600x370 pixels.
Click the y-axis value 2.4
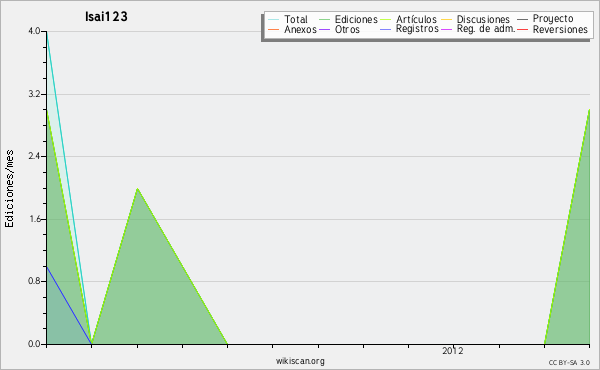pyautogui.click(x=34, y=156)
